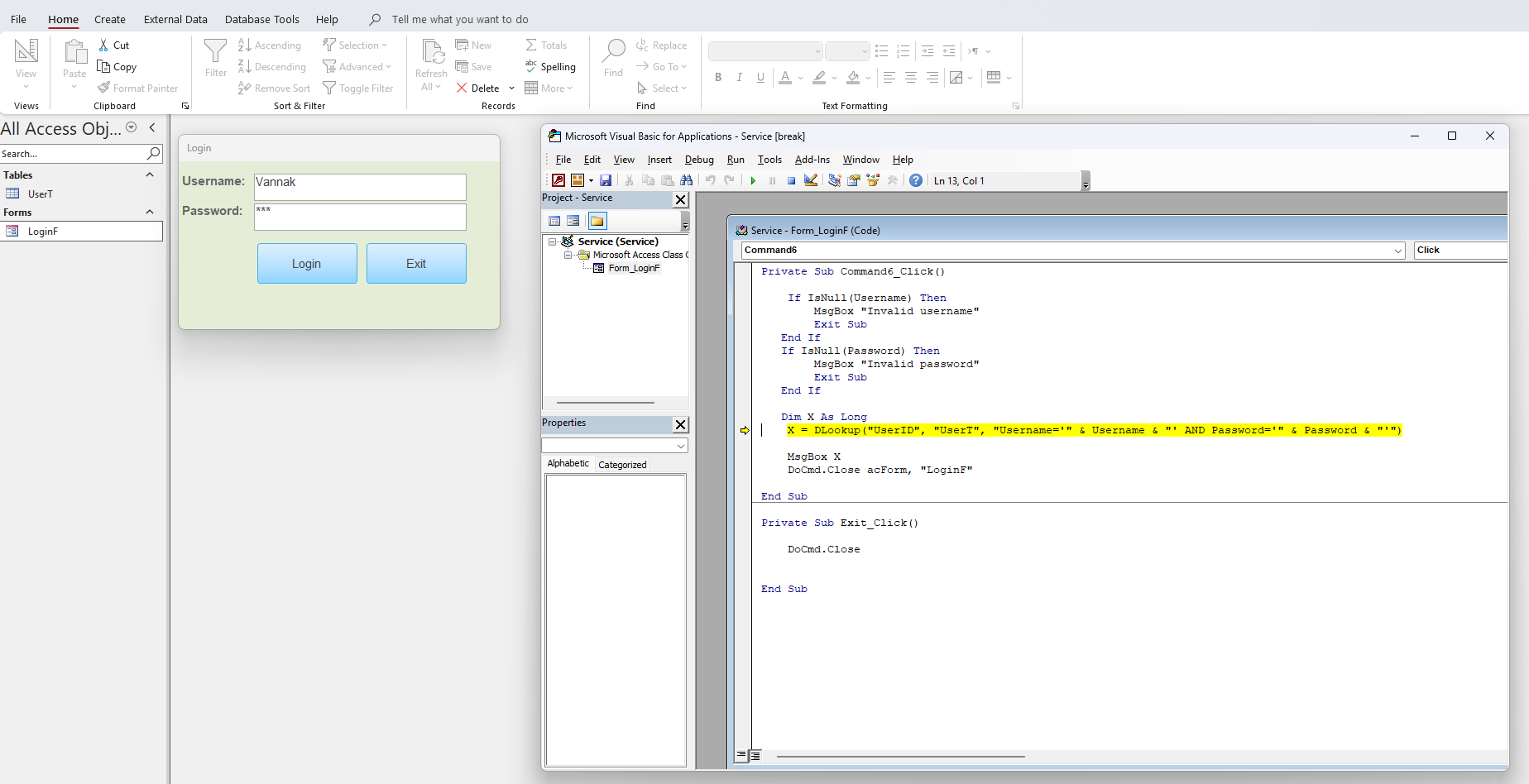Click the Login button on the form
Screen dimensions: 1529x784
[307, 264]
